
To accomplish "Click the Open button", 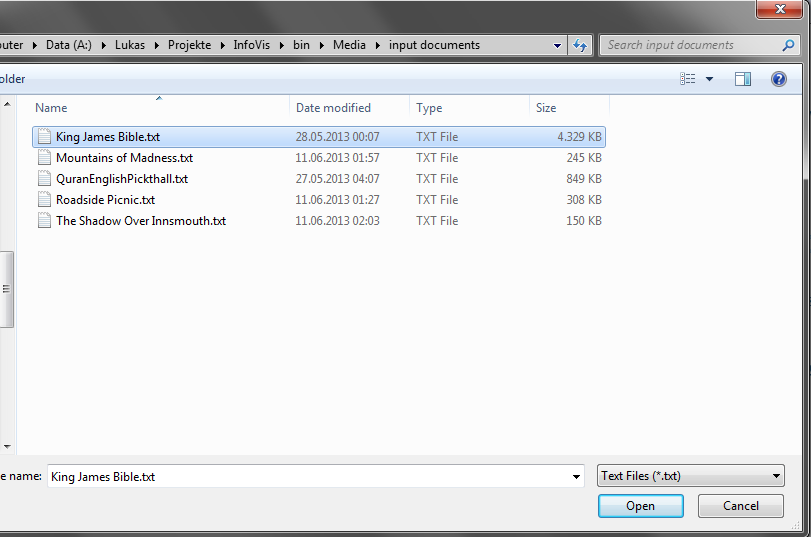I will tap(640, 505).
